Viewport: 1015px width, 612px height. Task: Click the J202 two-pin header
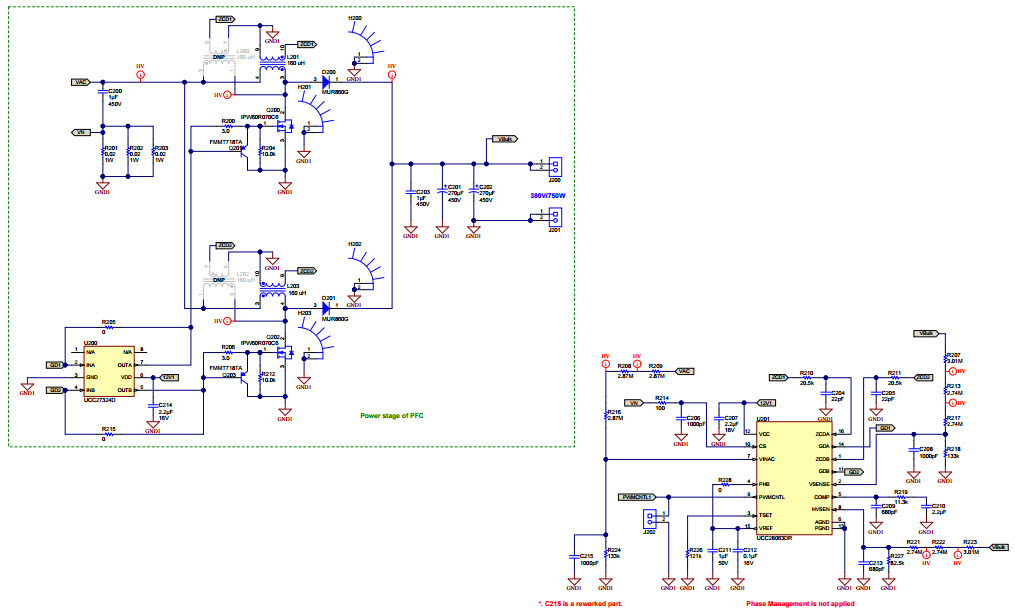654,518
